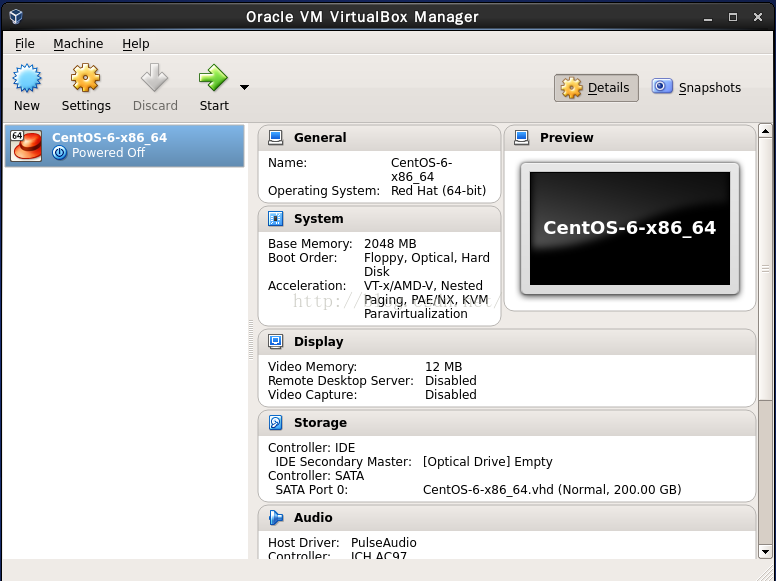Viewport: 776px width, 581px height.
Task: Click the greyed-out Discard toolbar icon
Action: [x=154, y=78]
